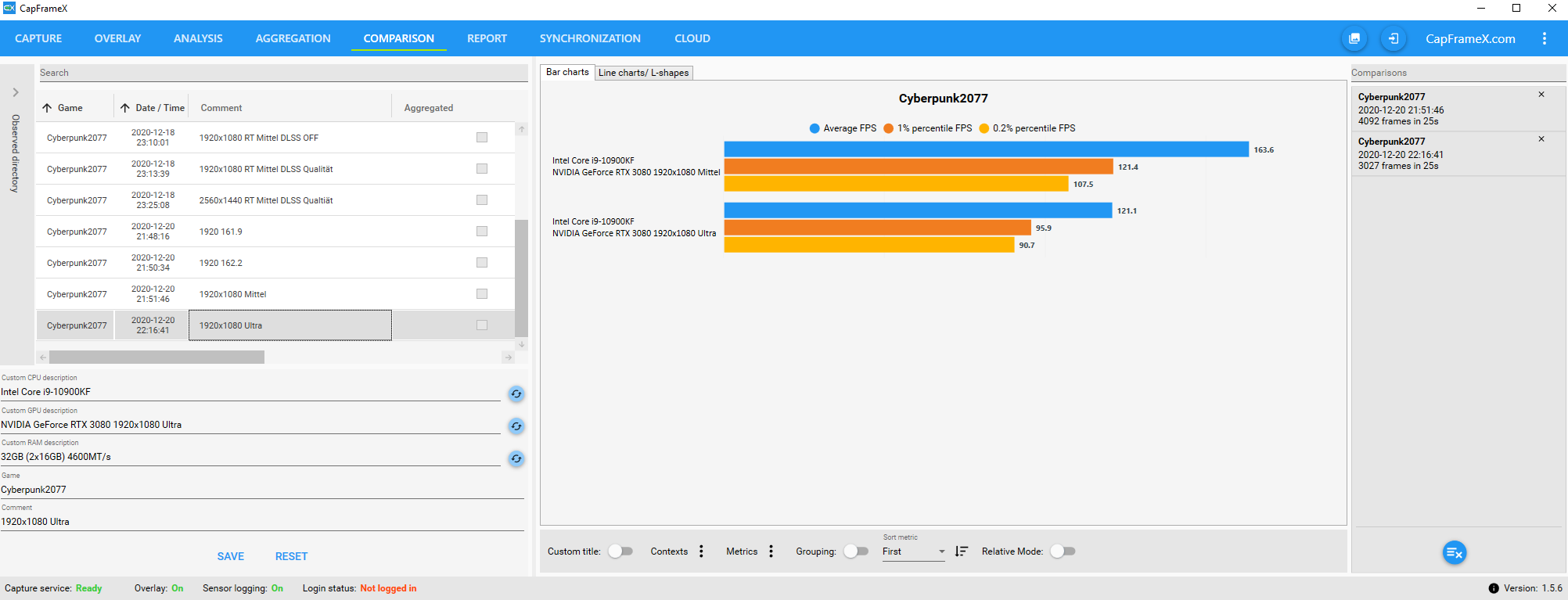Select the 1920x1080 Mittel record row
This screenshot has height=600, width=1568.
[275, 294]
